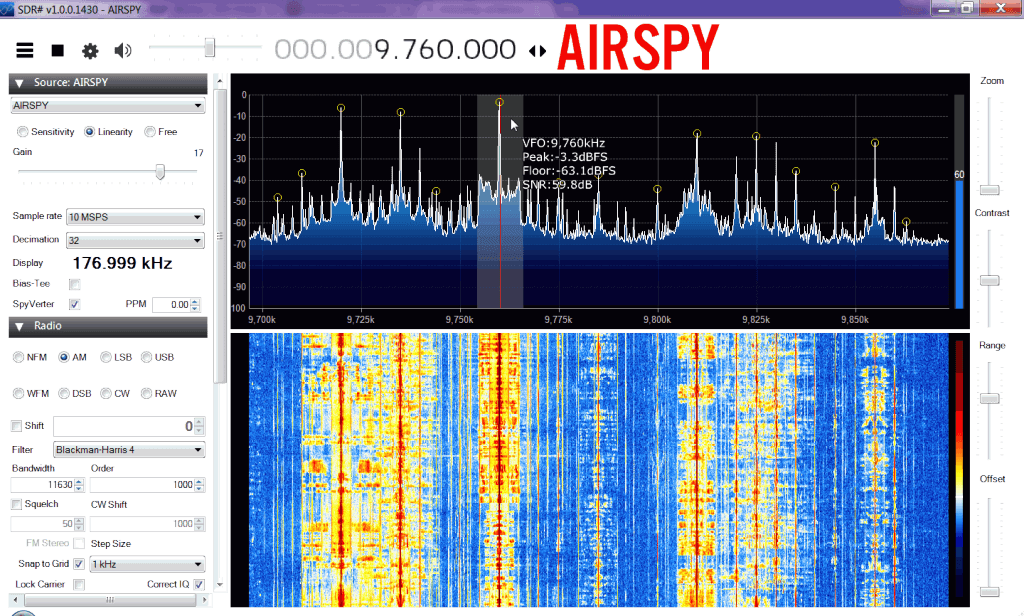Enable the Bias Tee checkbox

pos(75,284)
